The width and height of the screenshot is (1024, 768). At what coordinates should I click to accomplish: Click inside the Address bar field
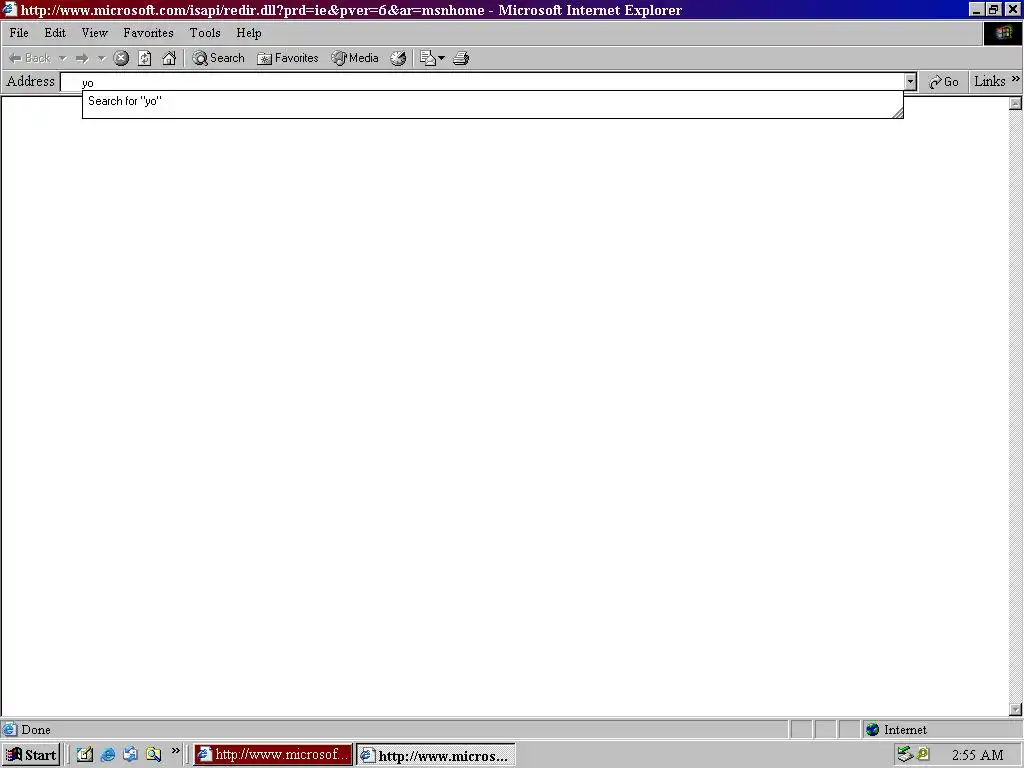tap(483, 82)
